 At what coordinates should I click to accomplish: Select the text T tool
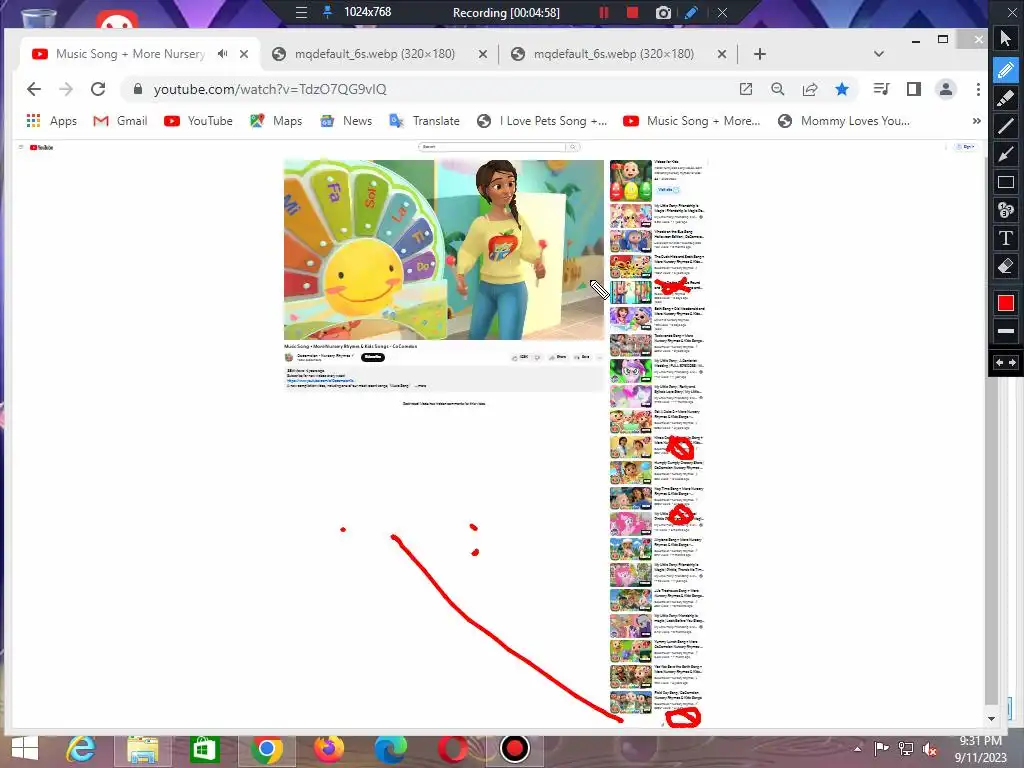pos(1006,238)
